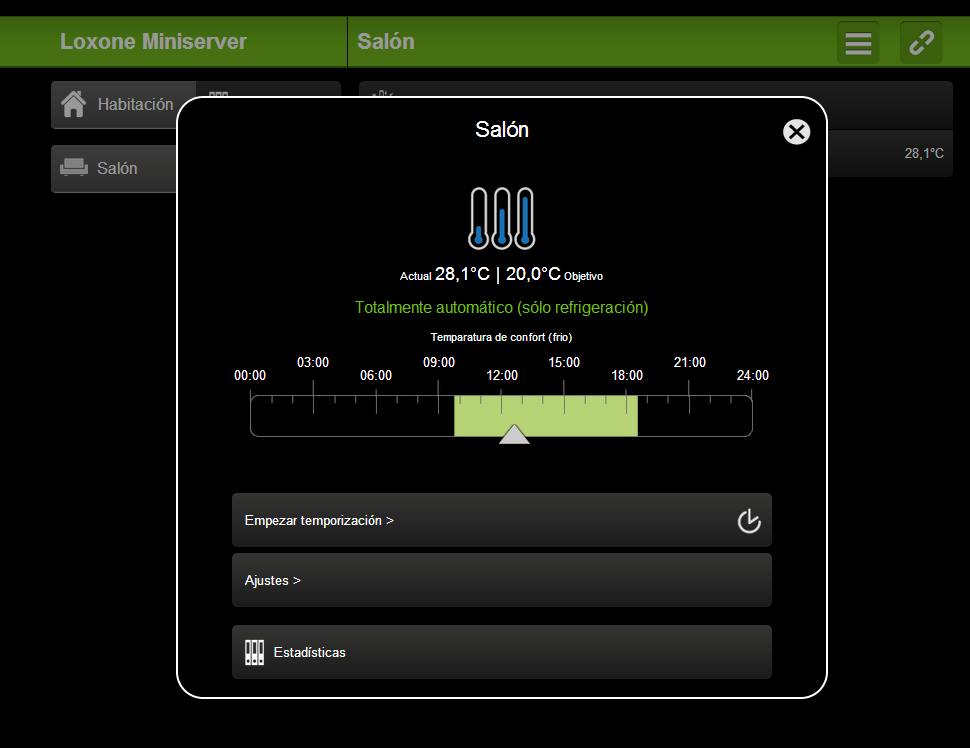The width and height of the screenshot is (970, 748).
Task: Click the house icon beside Habitación
Action: tap(73, 104)
